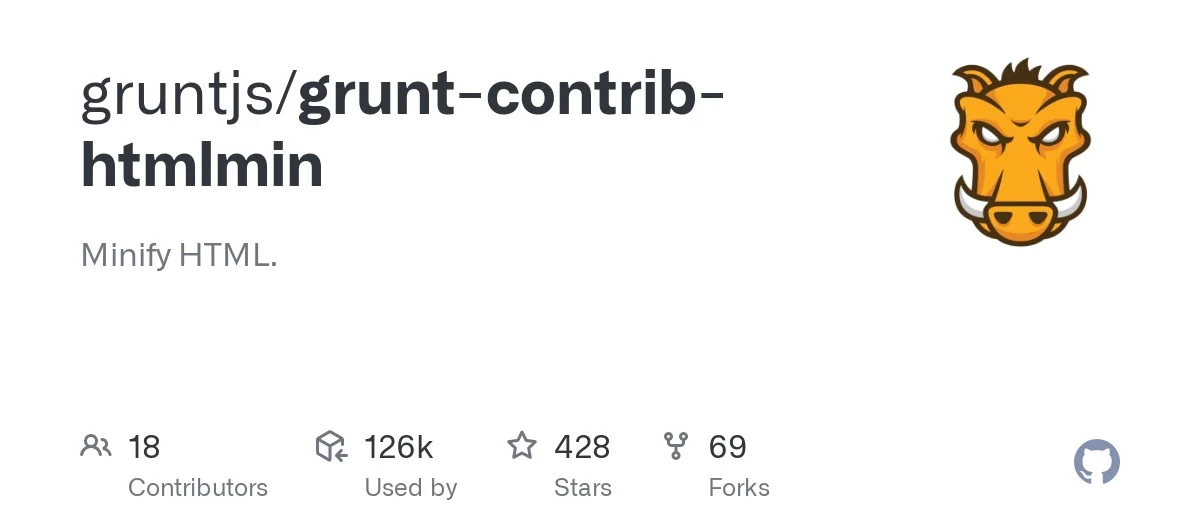Click the Minify HTML. description
The width and height of the screenshot is (1200, 518).
178,255
